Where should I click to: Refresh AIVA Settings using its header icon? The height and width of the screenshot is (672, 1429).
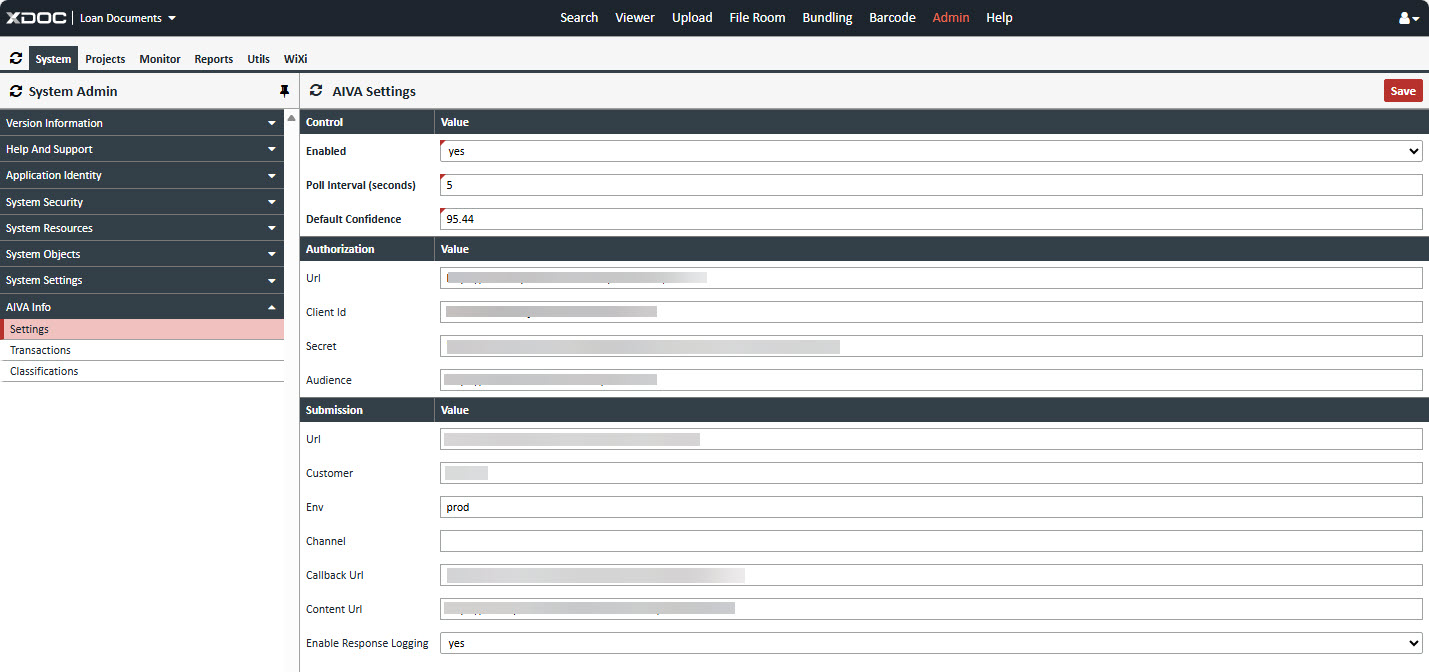pos(316,91)
